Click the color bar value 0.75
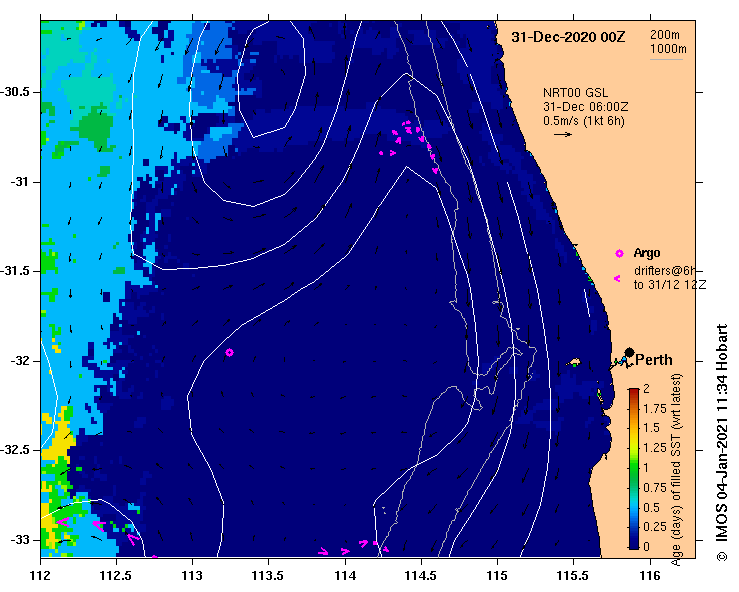This screenshot has height=592, width=739. (x=655, y=487)
